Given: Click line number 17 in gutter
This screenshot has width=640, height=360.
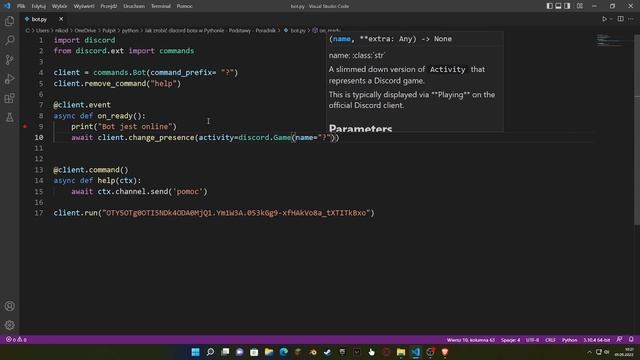Looking at the screenshot, I should (39, 213).
